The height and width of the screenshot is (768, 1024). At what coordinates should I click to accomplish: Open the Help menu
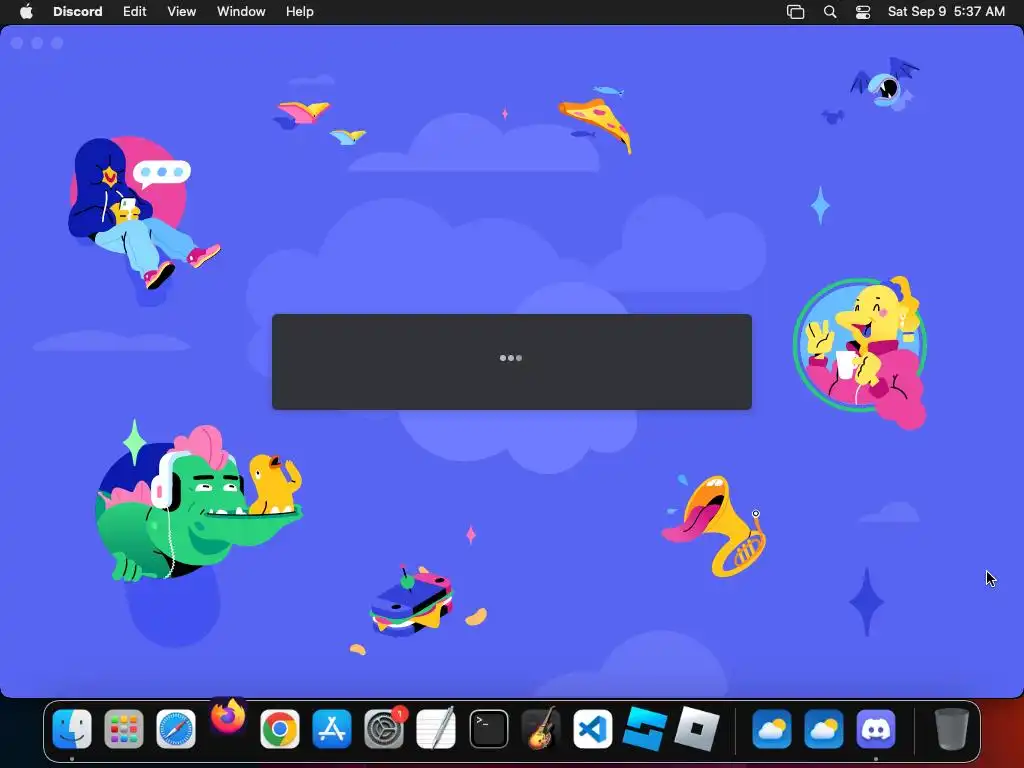(x=300, y=12)
